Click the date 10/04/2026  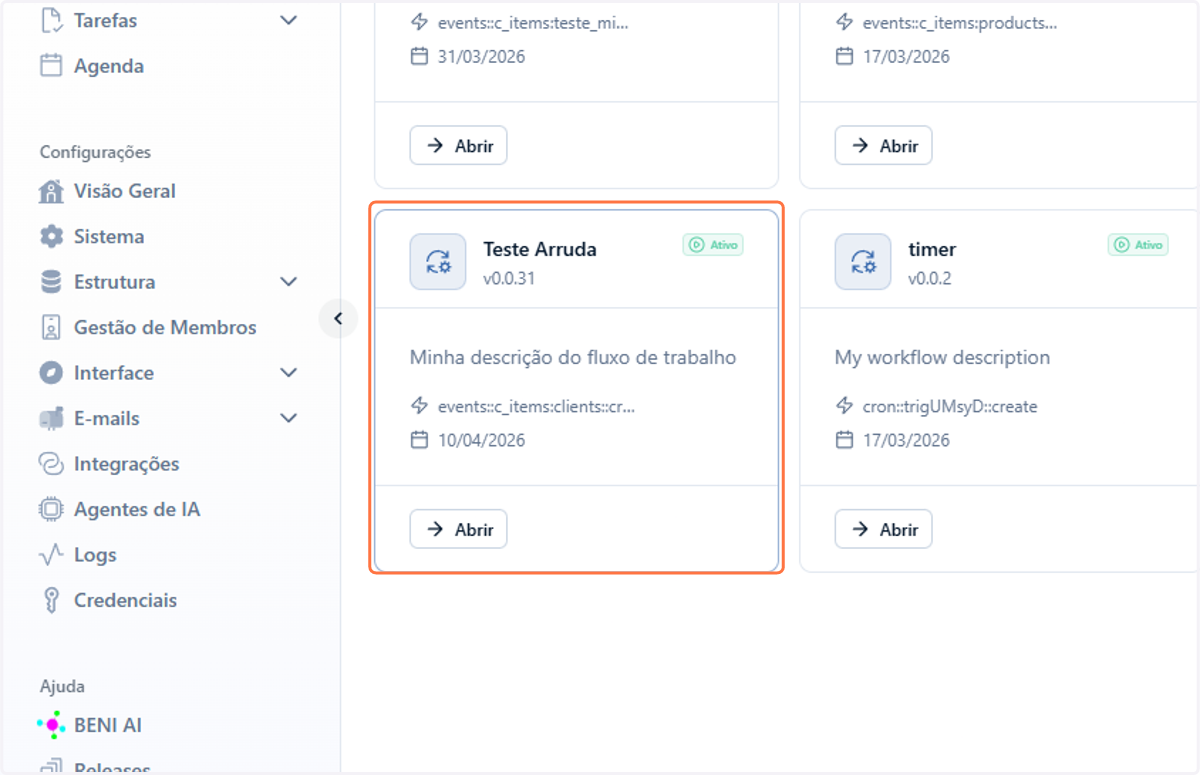(x=481, y=441)
